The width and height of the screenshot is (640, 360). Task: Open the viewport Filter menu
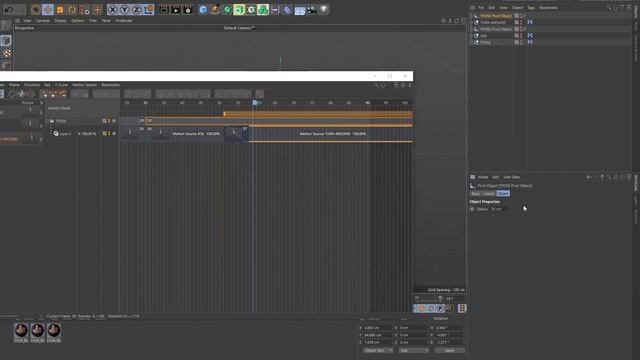93,20
